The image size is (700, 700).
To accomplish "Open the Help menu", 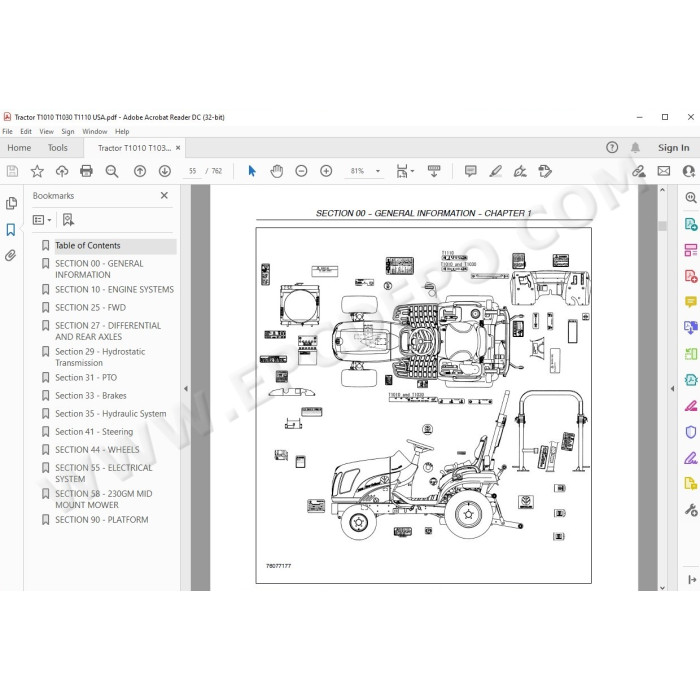I will [122, 131].
